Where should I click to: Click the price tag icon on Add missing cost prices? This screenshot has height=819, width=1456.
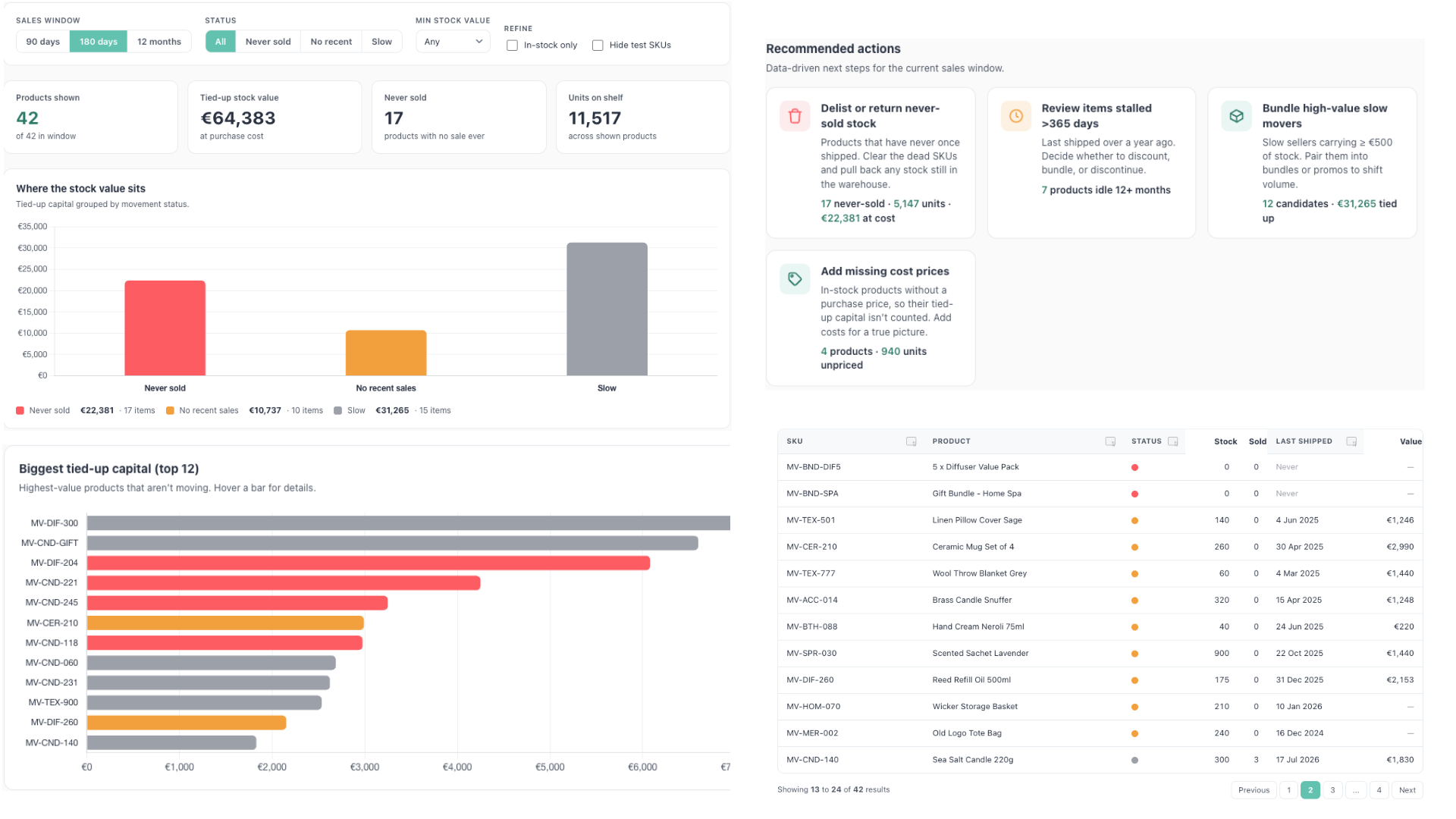click(795, 279)
